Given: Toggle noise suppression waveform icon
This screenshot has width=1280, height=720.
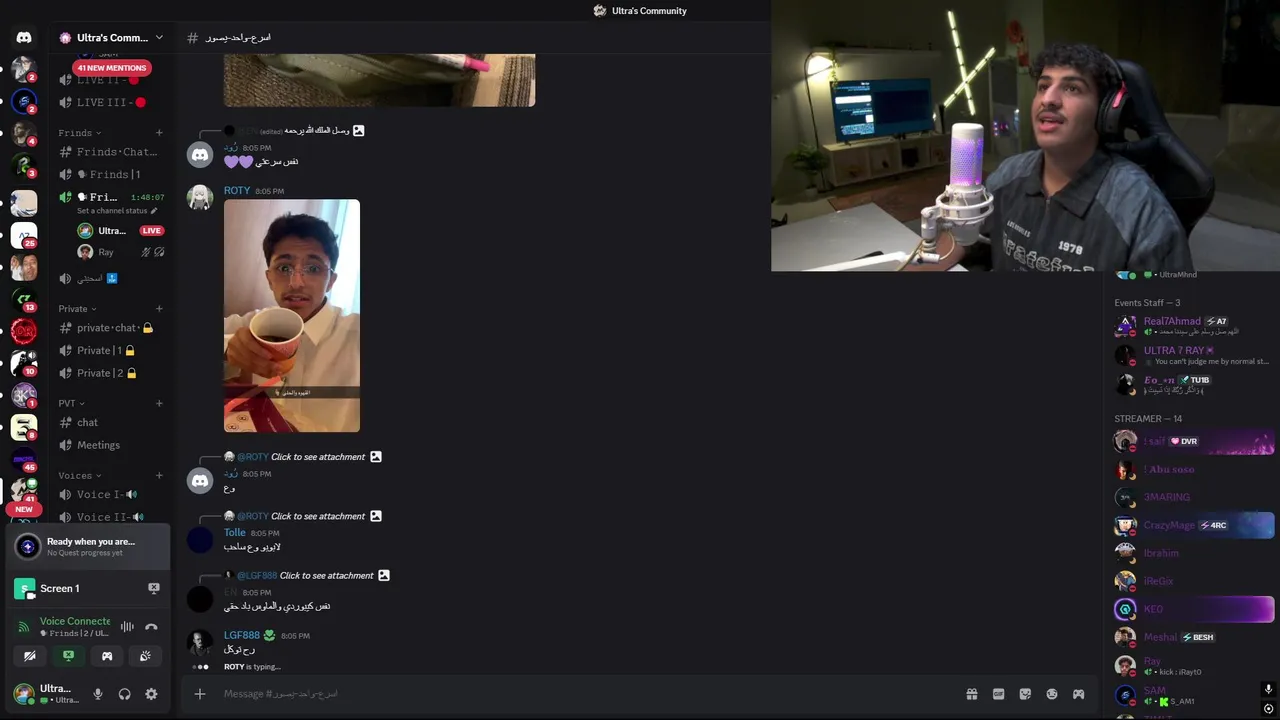Looking at the screenshot, I should [x=127, y=627].
